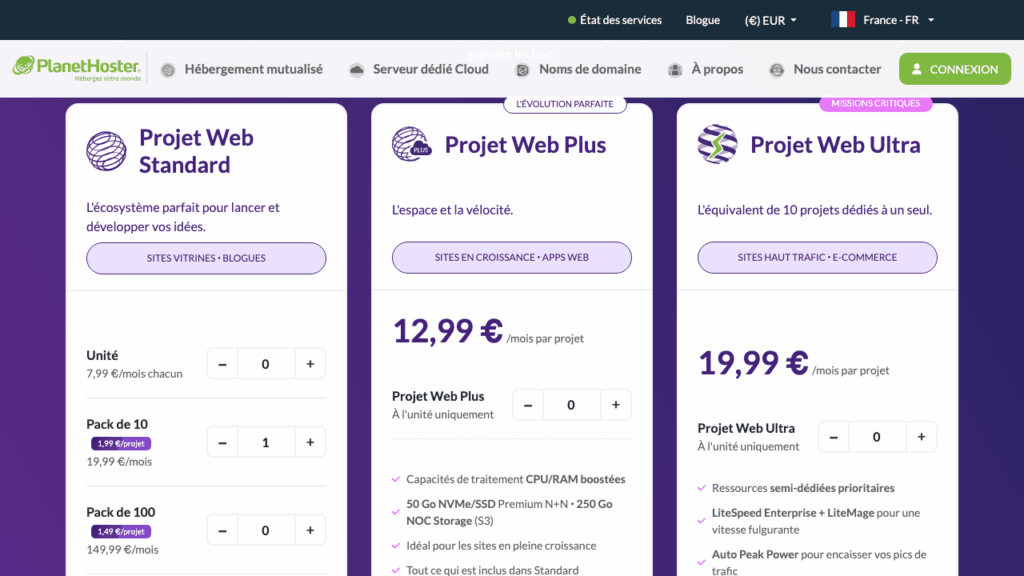
Task: Click the SITES EN CROISSANCE • APPS WEB pill
Action: point(512,257)
